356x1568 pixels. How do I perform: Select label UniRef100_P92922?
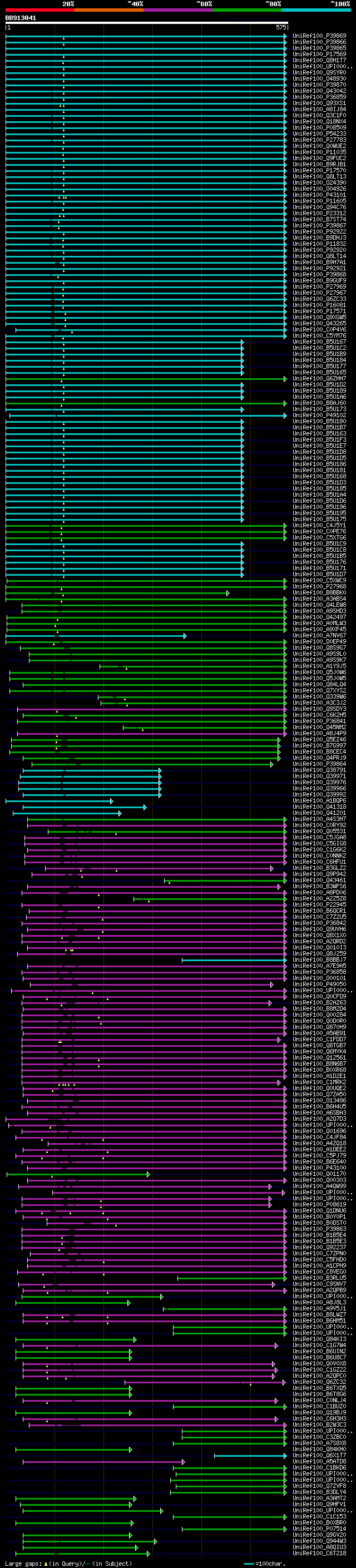pyautogui.click(x=319, y=232)
